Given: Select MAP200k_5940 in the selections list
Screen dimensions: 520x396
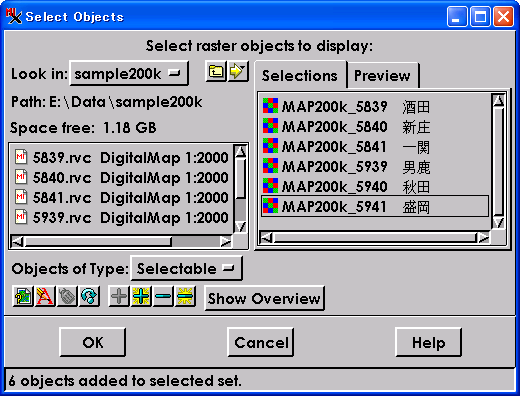Looking at the screenshot, I should click(x=375, y=187).
